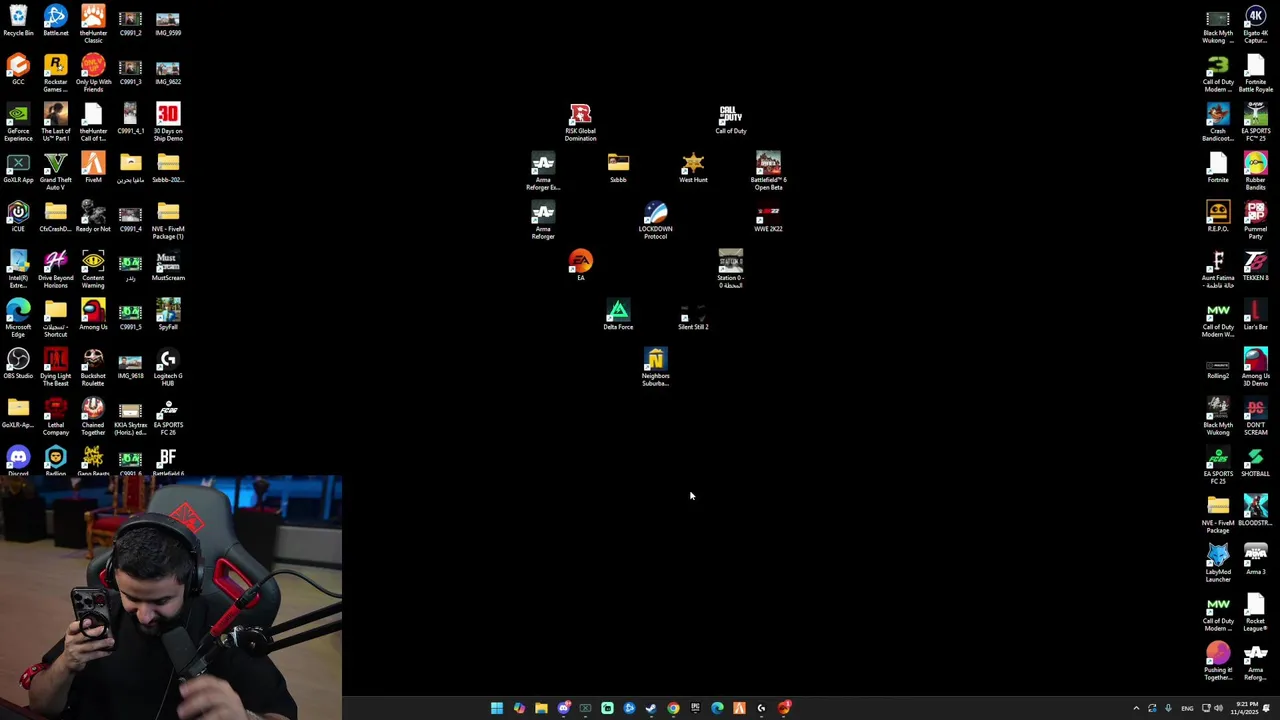Launch Battle.net from the desktop
The image size is (1280, 720).
click(56, 21)
